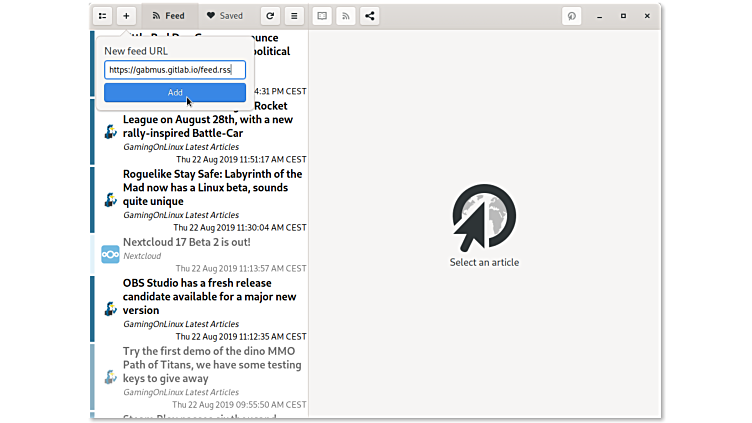
Task: Click the share icon in header
Action: tap(370, 16)
